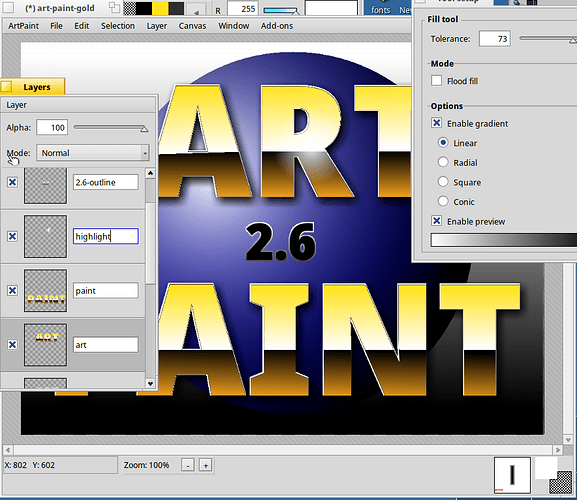Select the Radial gradient option
Image resolution: width=577 pixels, height=500 pixels.
pos(443,162)
